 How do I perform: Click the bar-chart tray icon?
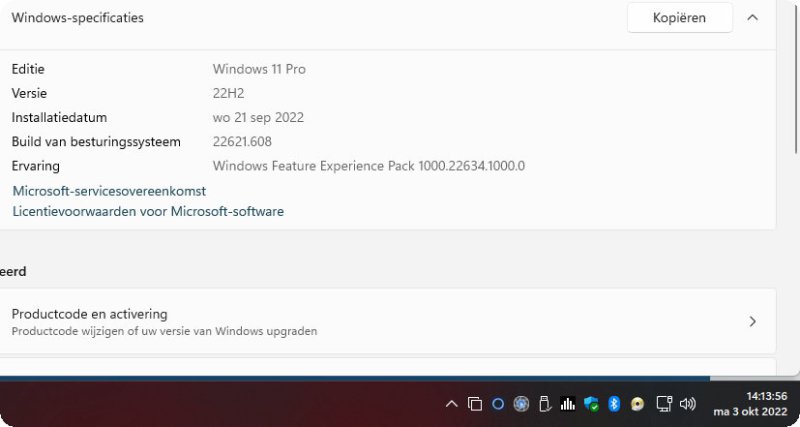[x=568, y=404]
